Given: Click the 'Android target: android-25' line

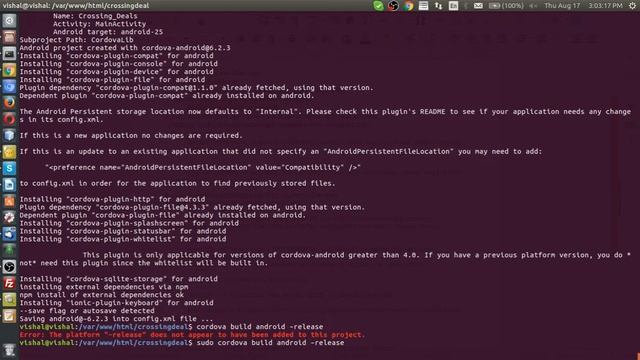Looking at the screenshot, I should [x=108, y=32].
